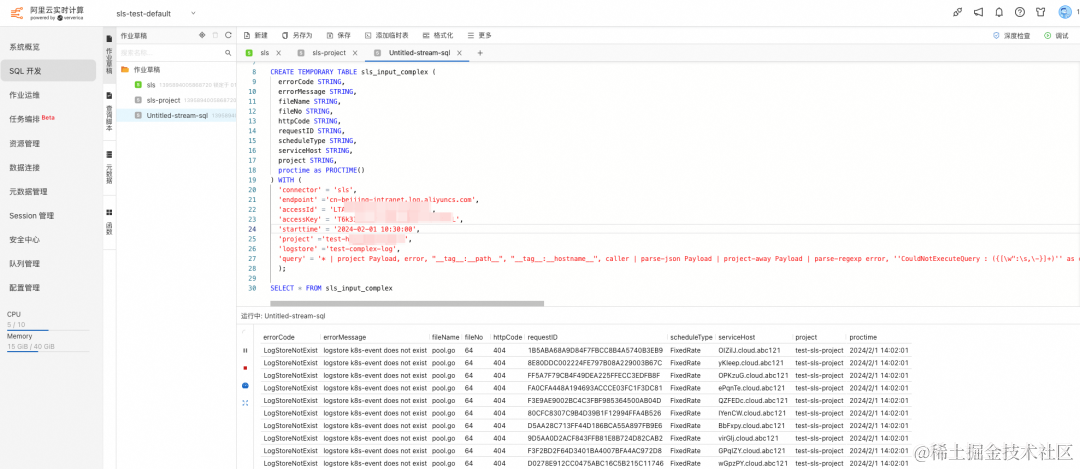Image resolution: width=1080 pixels, height=469 pixels.
Task: Click the 阿里云实时计算 logo
Action: click(48, 12)
